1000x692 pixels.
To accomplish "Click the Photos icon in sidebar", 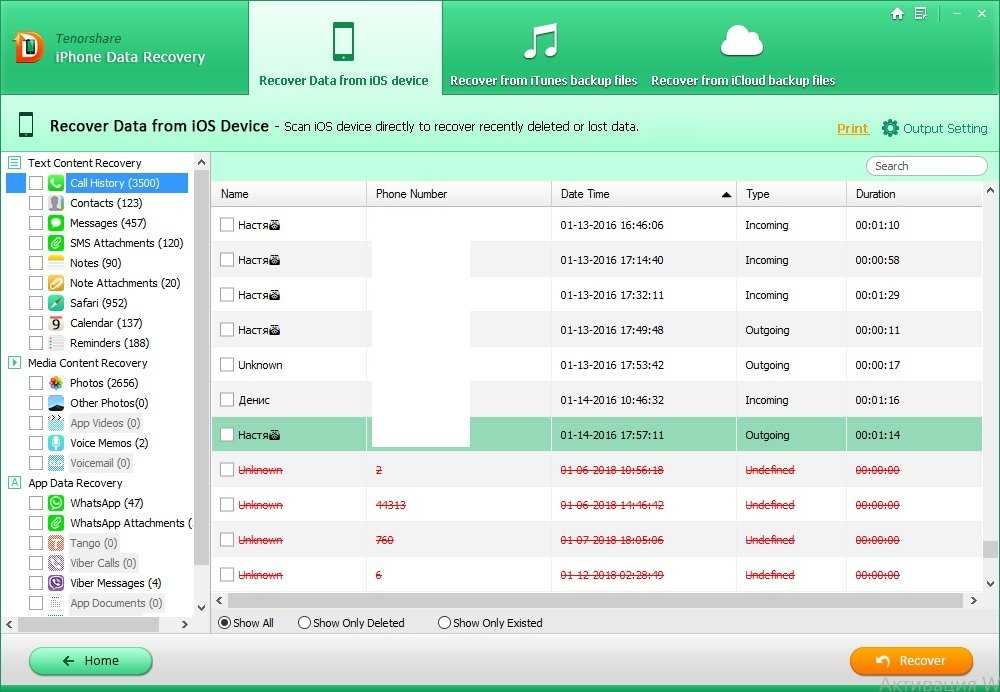I will [x=56, y=383].
